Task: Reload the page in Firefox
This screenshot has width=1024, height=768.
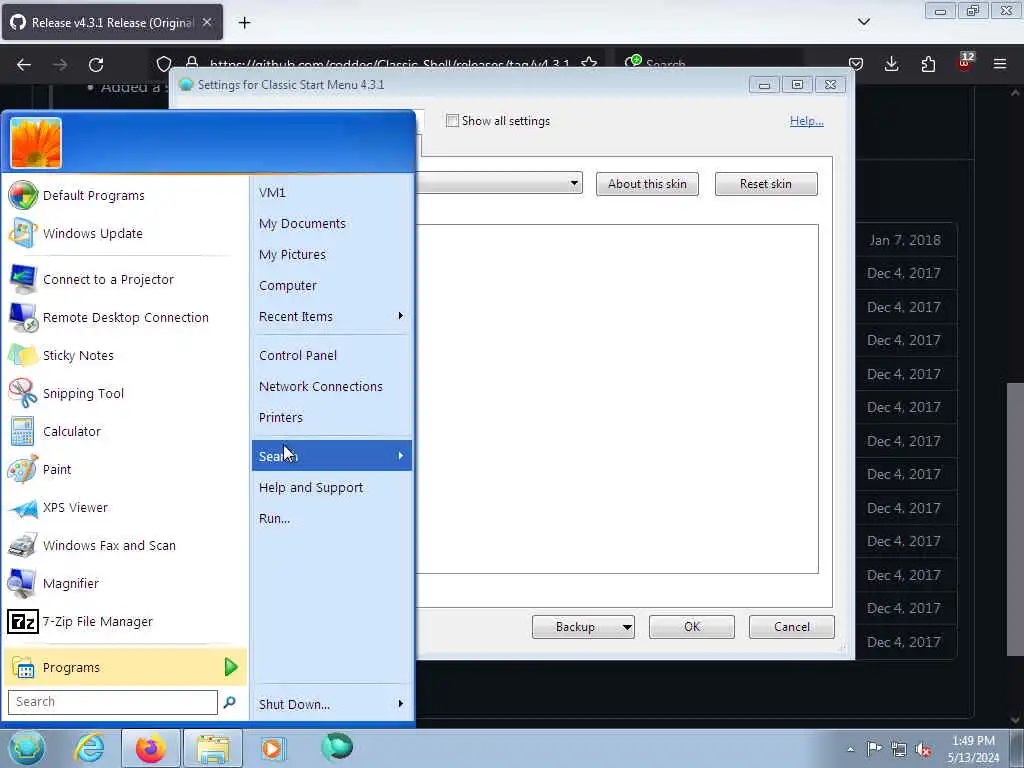Action: coord(96,65)
